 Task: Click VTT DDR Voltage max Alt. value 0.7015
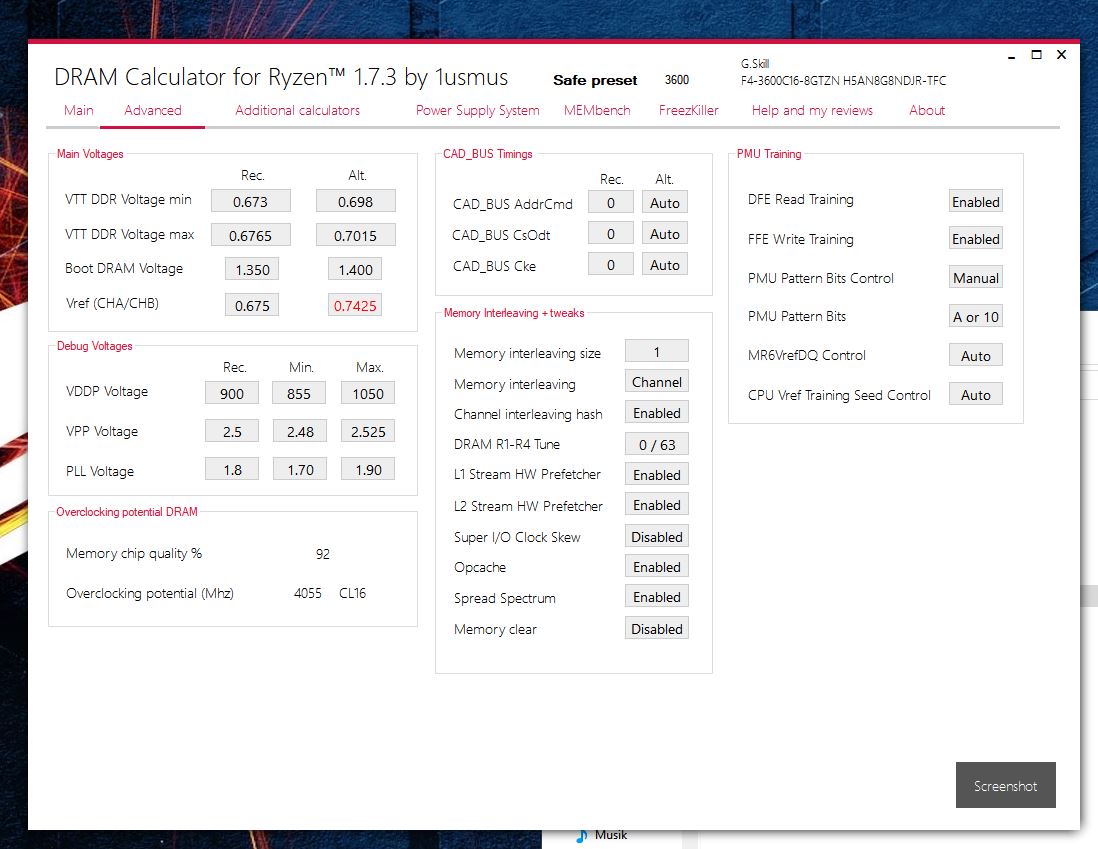pos(356,235)
